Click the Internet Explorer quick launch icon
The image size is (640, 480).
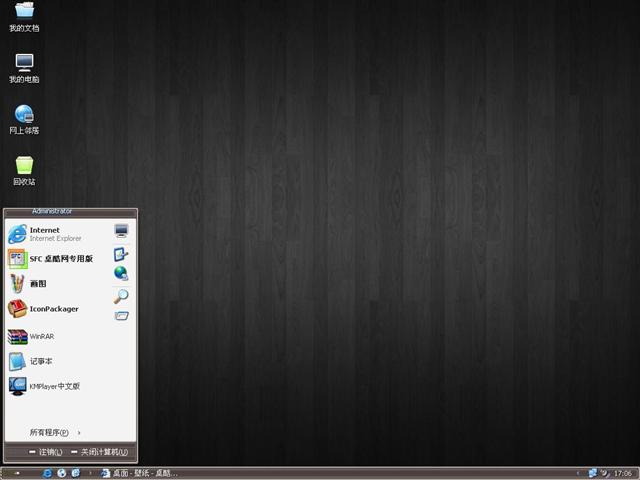click(x=47, y=473)
